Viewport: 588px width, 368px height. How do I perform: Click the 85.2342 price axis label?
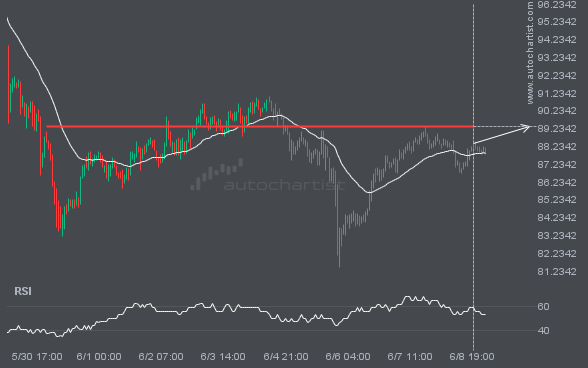coord(556,200)
